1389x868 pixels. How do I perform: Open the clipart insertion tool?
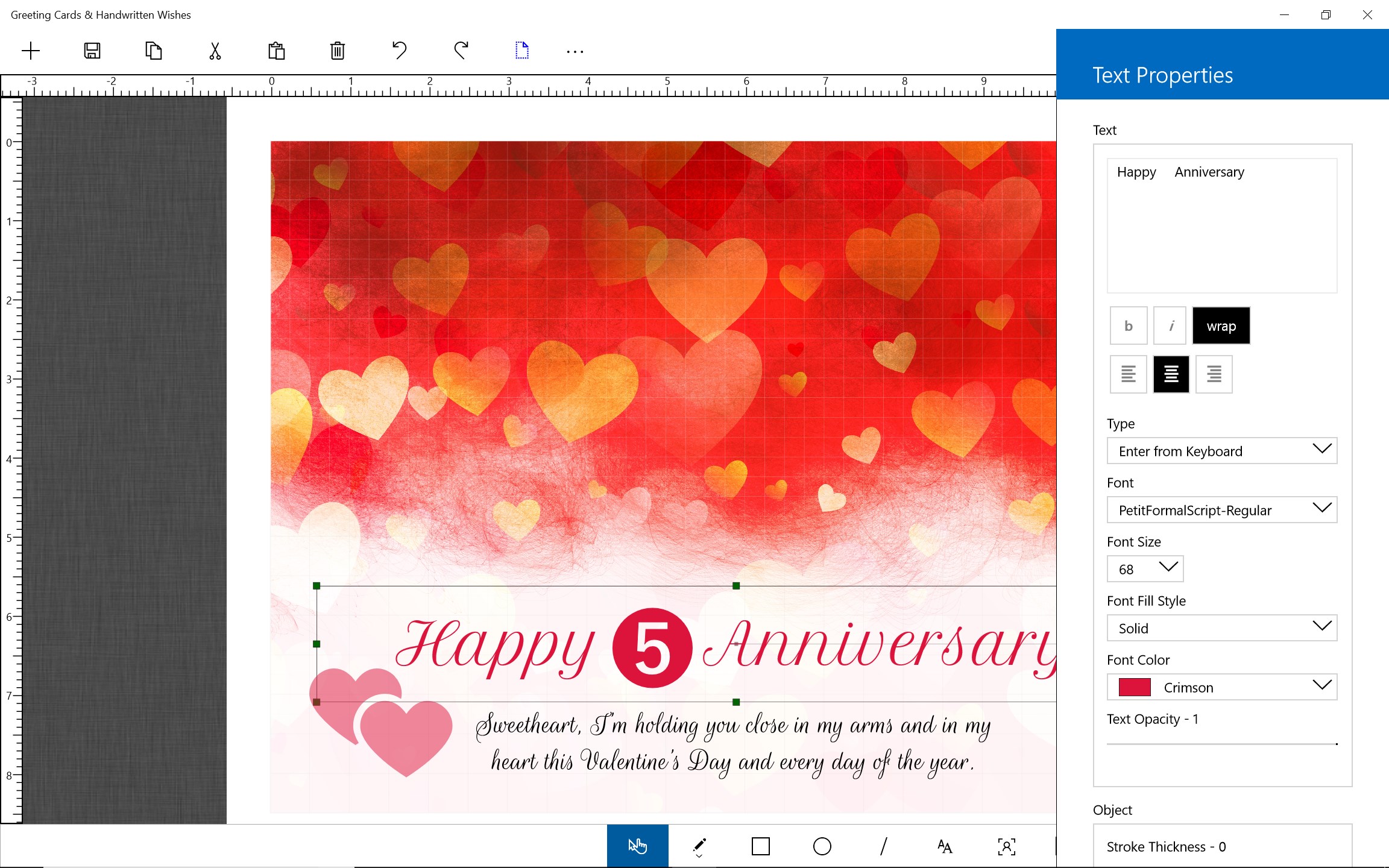point(1006,846)
